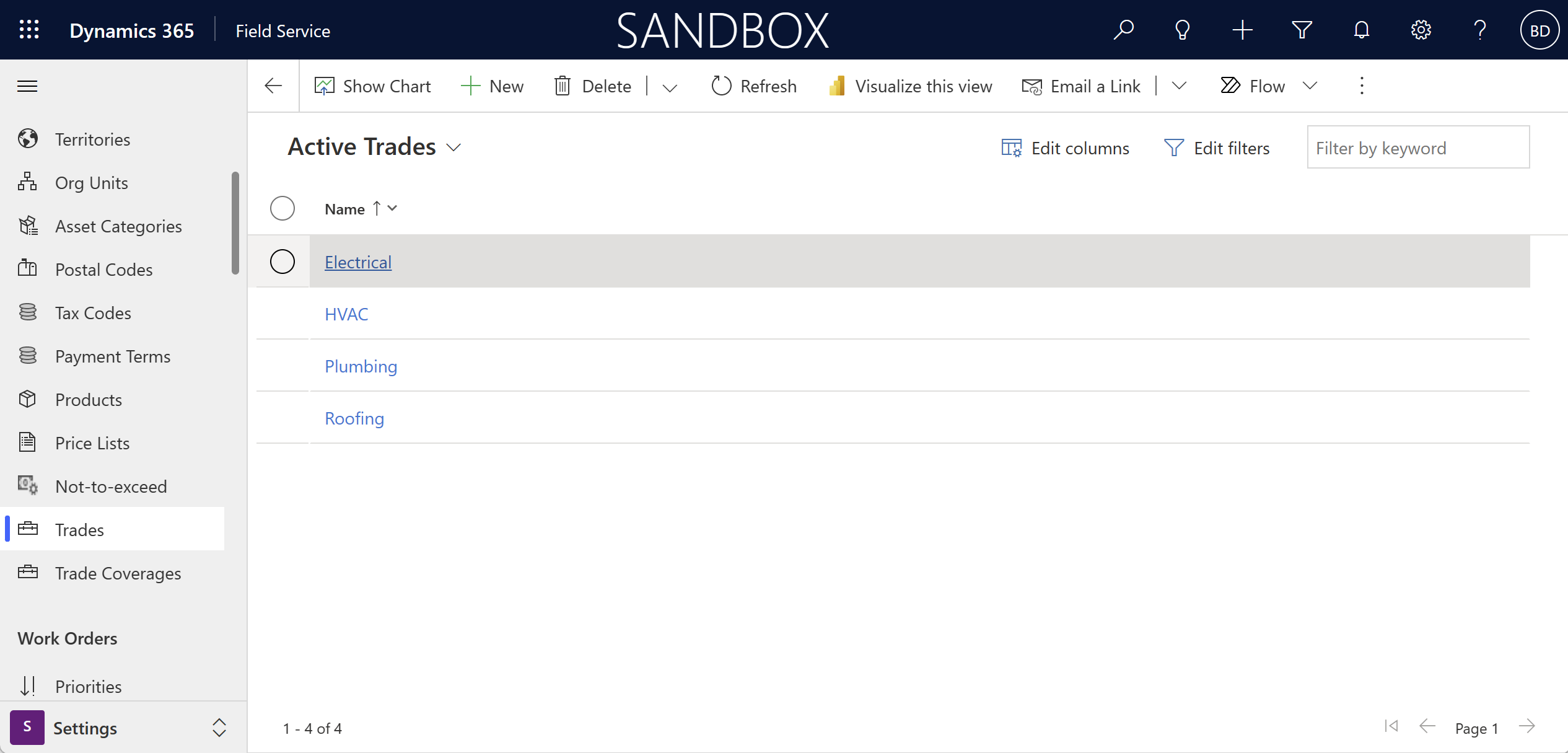Click the Filter by keyword input field
Screen dimensions: 1568x753
(x=1418, y=147)
